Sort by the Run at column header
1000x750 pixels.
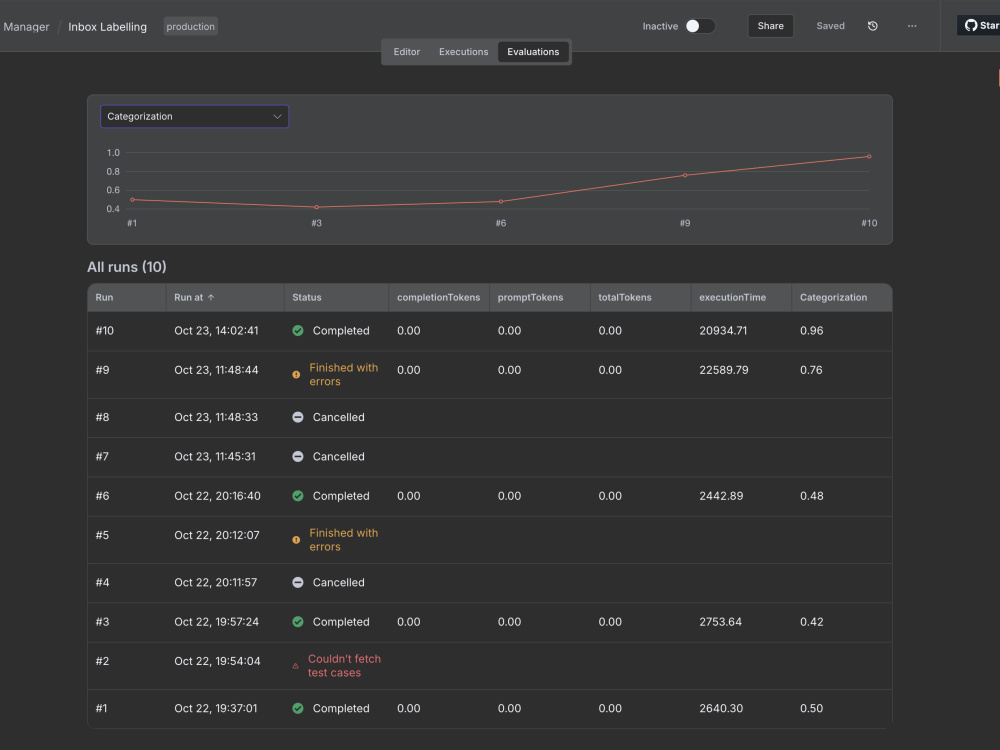[195, 298]
